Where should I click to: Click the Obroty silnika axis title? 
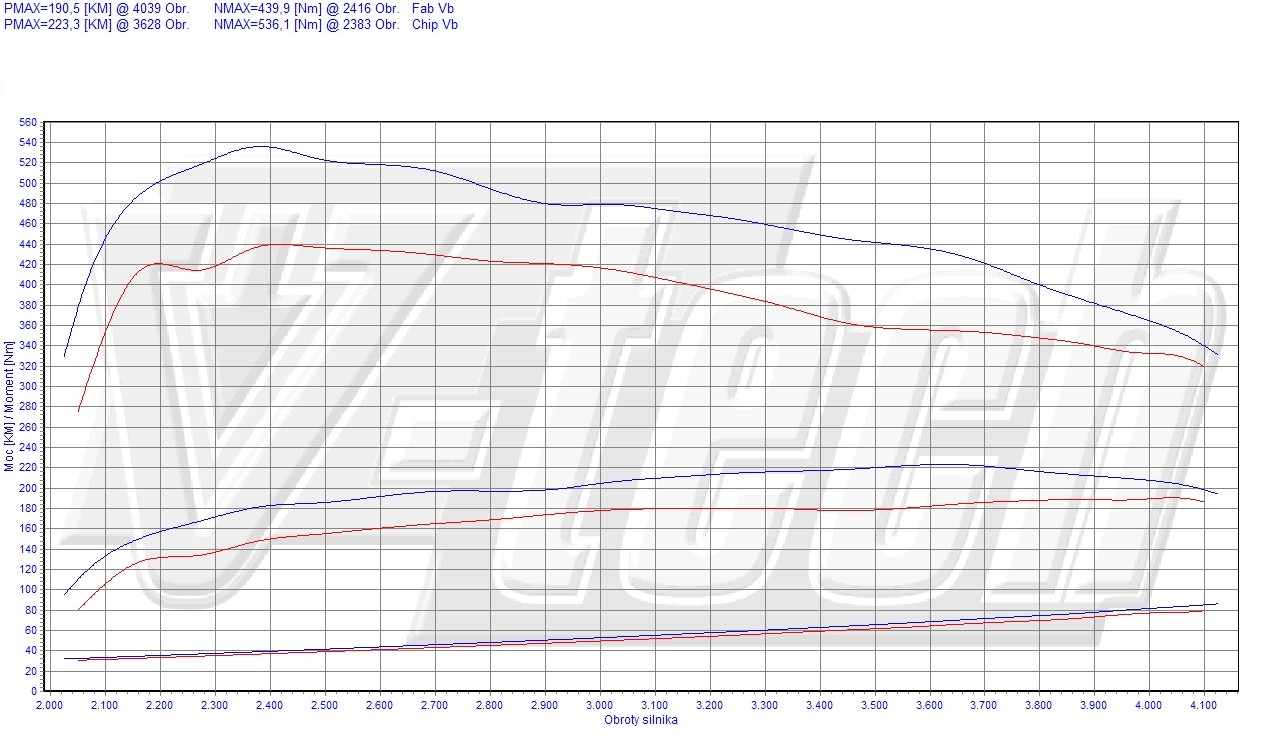pyautogui.click(x=640, y=720)
